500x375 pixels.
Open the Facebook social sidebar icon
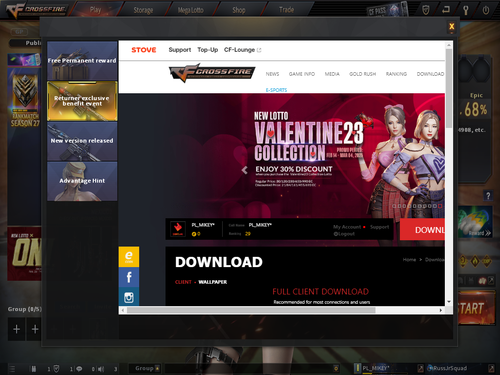point(129,277)
